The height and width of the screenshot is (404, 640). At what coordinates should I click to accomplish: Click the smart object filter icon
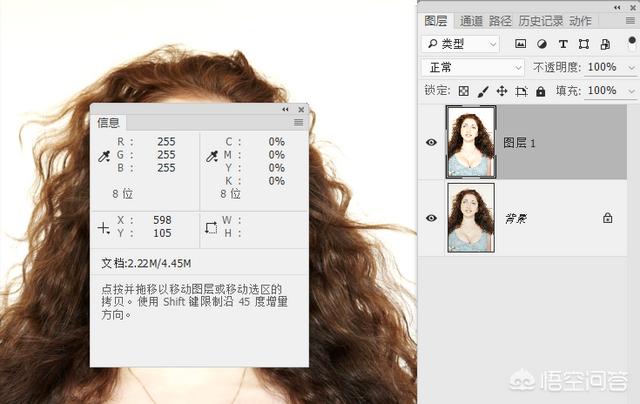(x=605, y=44)
